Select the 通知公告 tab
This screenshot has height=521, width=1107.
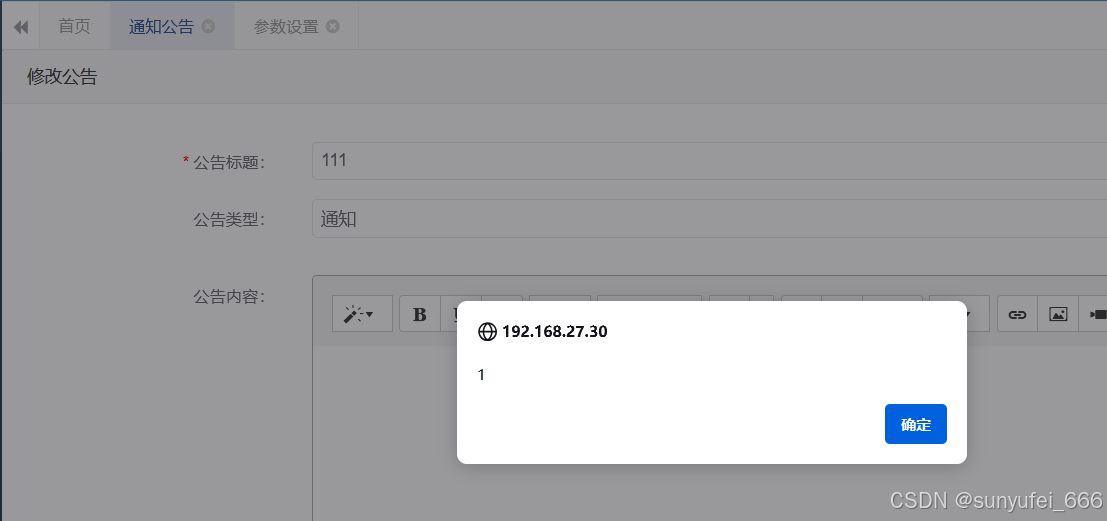point(161,27)
